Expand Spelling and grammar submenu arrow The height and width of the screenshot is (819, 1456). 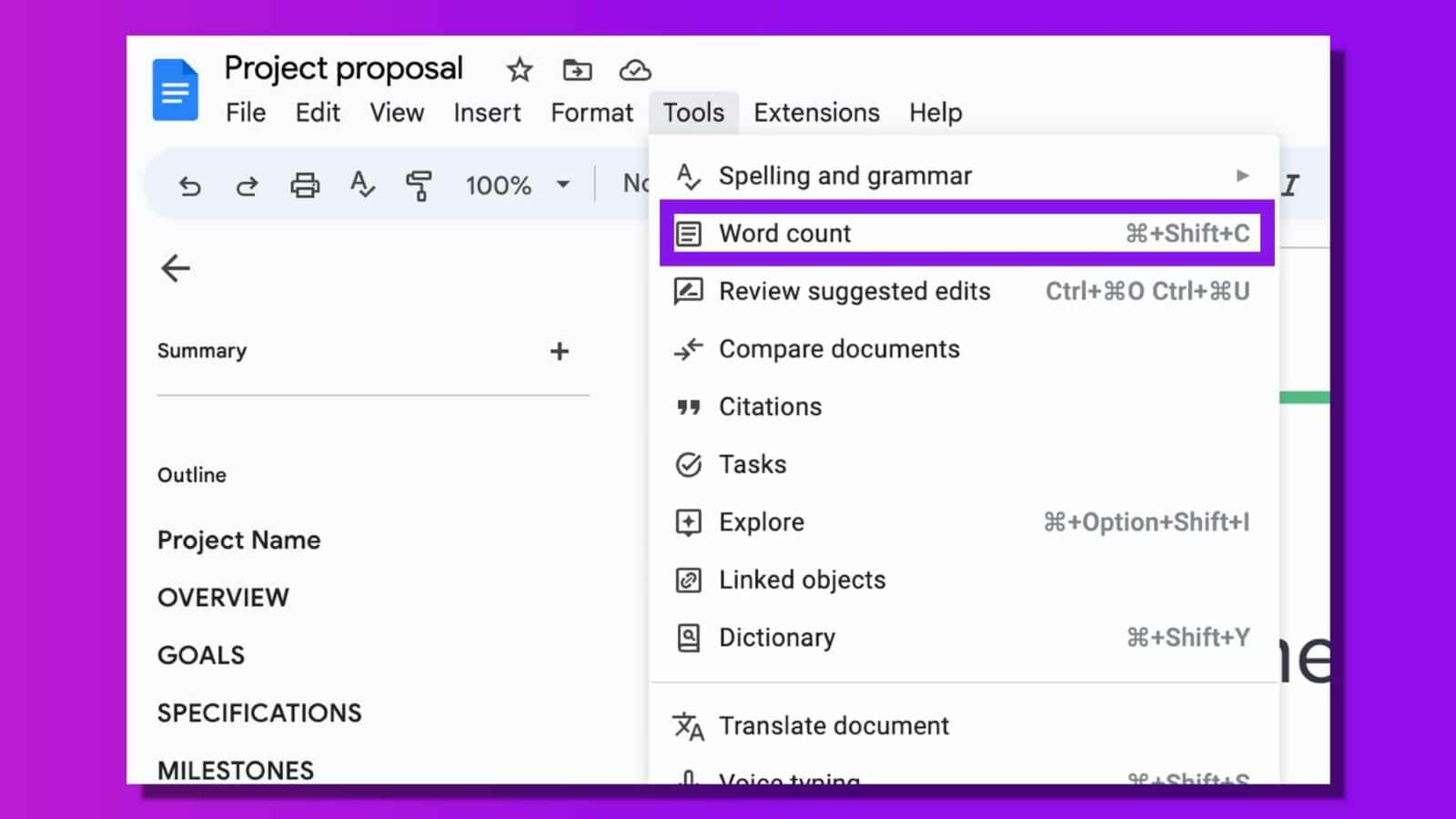tap(1242, 176)
